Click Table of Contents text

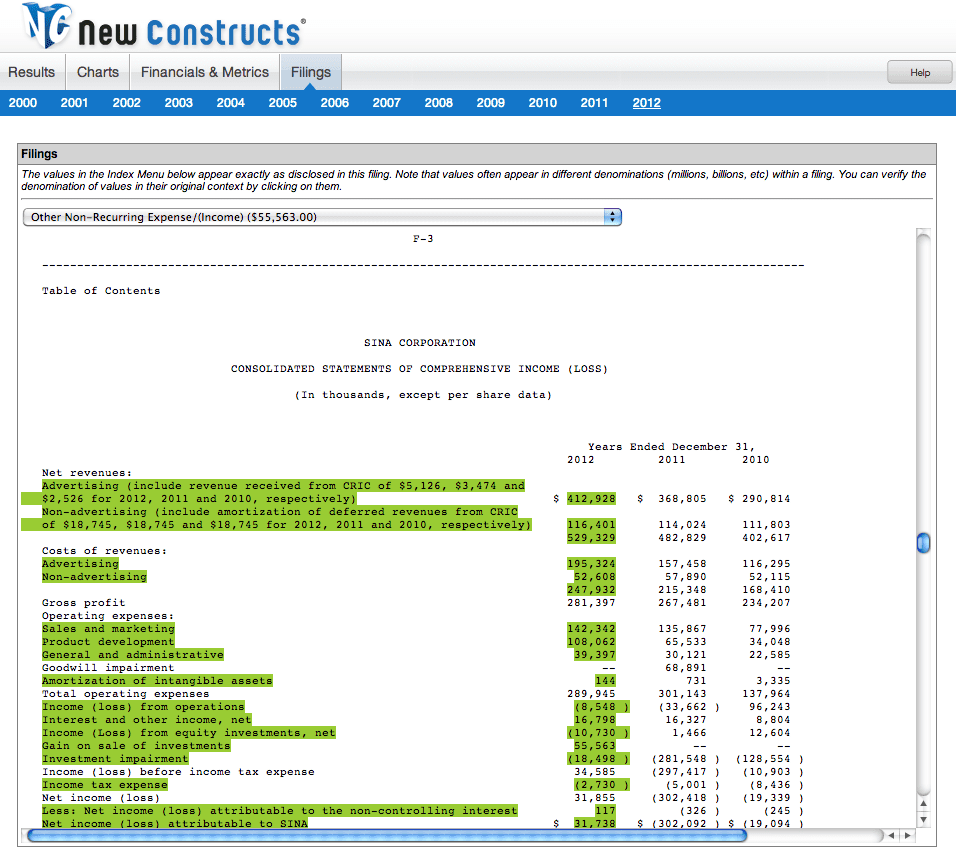pos(101,291)
